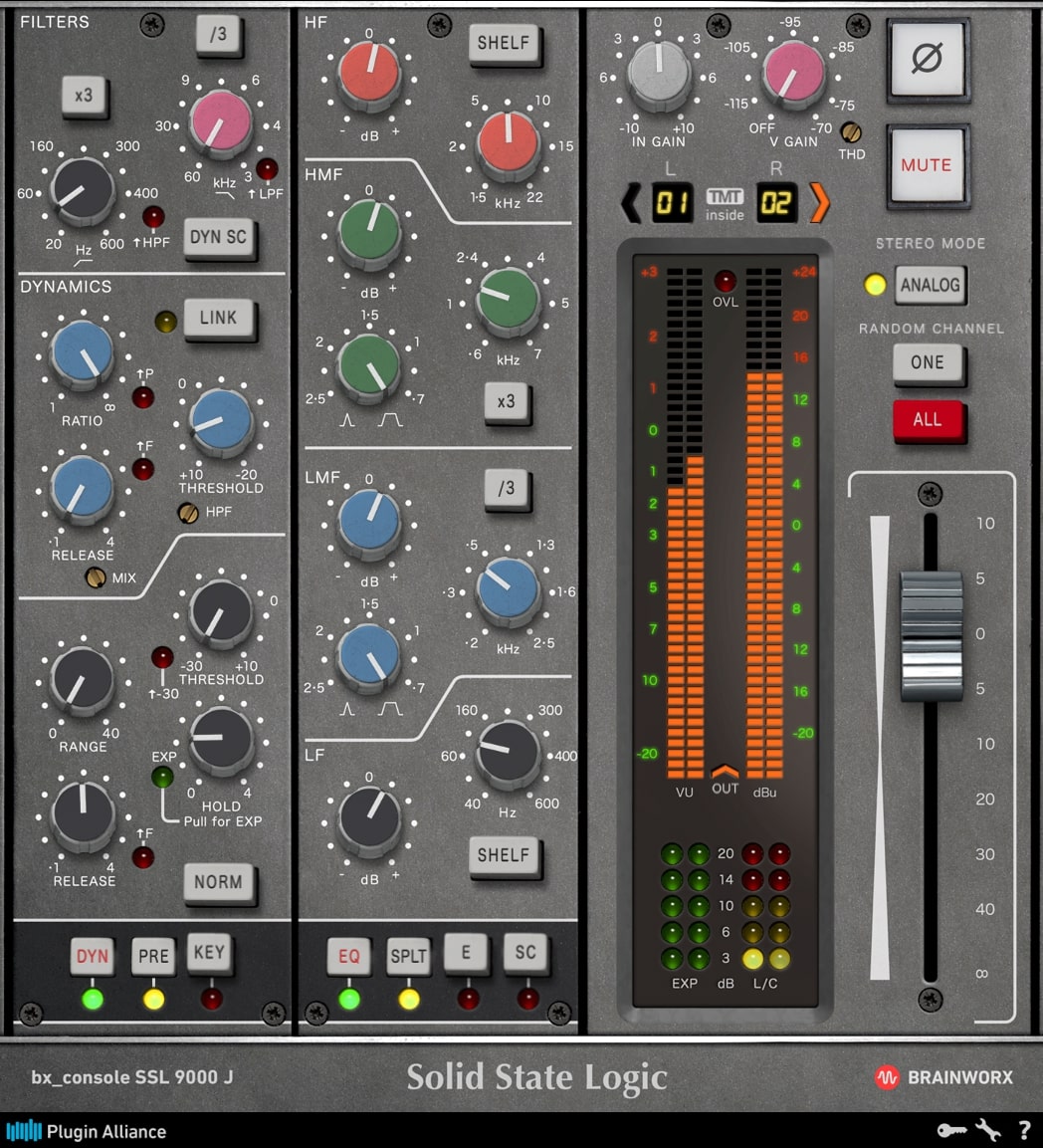The image size is (1043, 1148).
Task: Toggle the HF SHELF button
Action: coord(504,43)
